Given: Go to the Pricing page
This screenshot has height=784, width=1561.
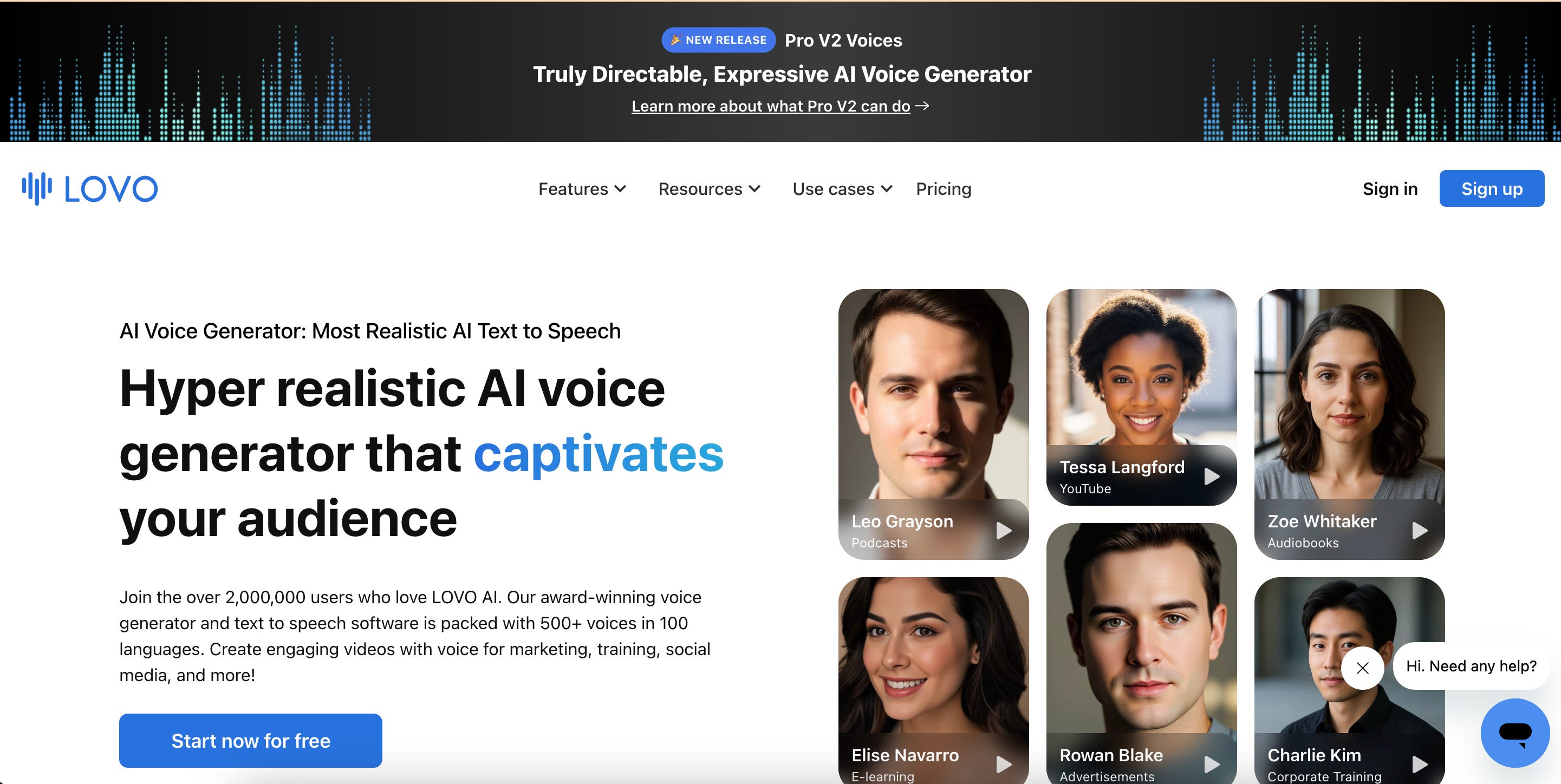Looking at the screenshot, I should coord(944,189).
